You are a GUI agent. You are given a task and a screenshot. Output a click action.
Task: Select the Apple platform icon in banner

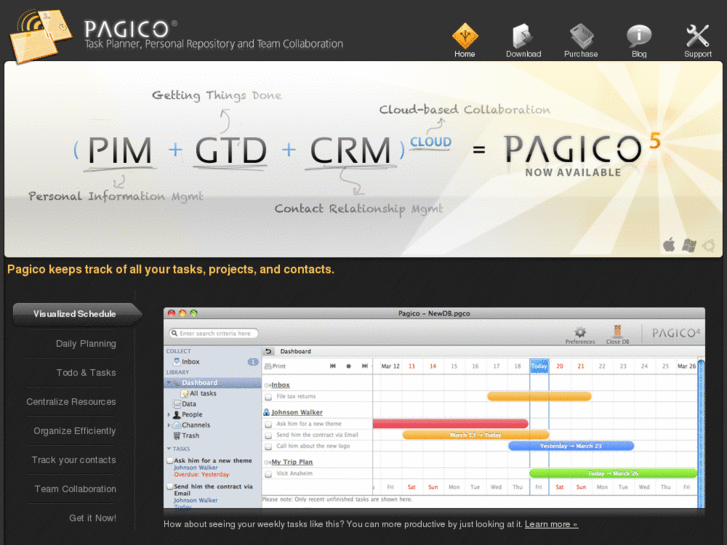click(x=669, y=244)
